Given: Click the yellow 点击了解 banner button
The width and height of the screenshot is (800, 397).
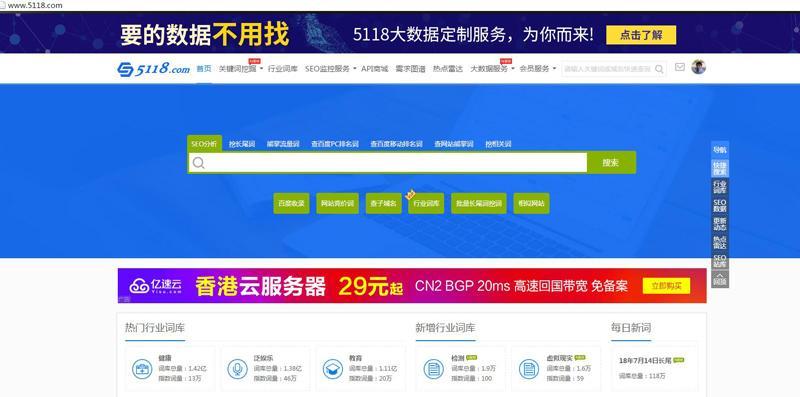Looking at the screenshot, I should coord(641,35).
